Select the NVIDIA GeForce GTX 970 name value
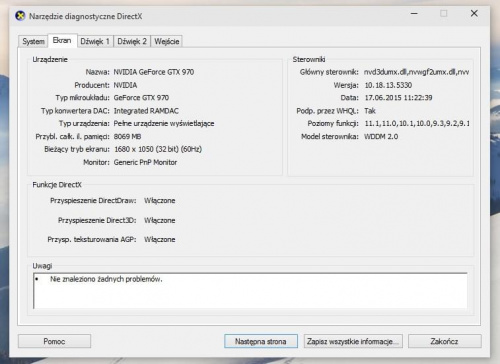The width and height of the screenshot is (500, 364). click(x=154, y=72)
